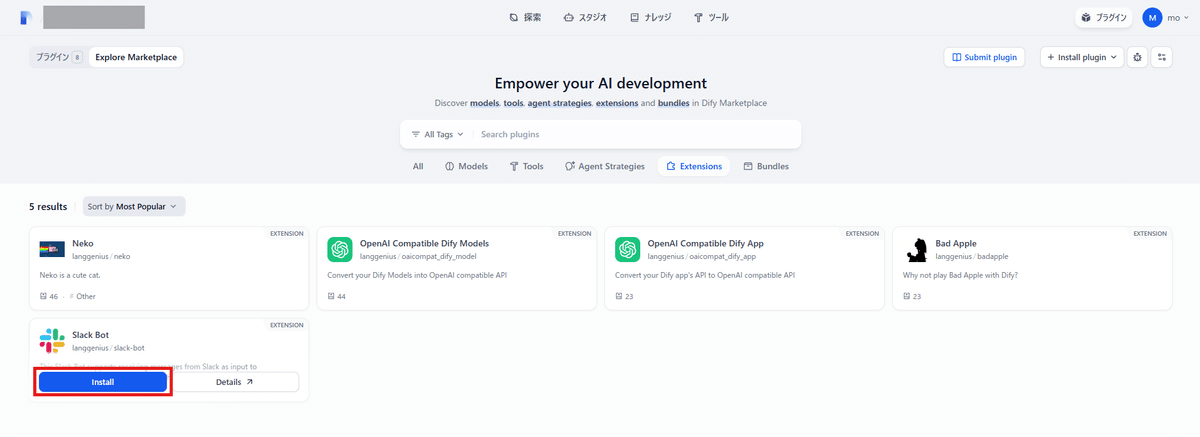Screen dimensions: 1200x437
Task: Click the 'extensions' link in subtitle
Action: (618, 103)
